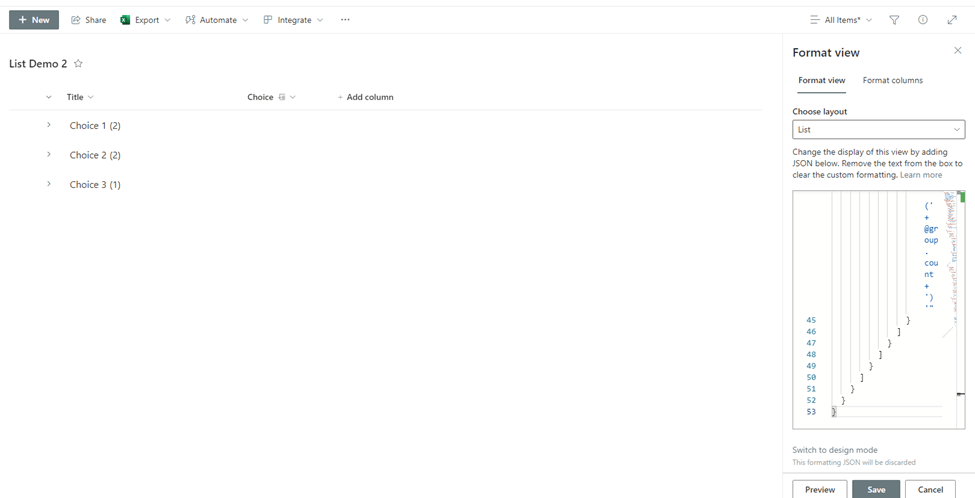
Task: Save the view formatting
Action: coord(876,489)
